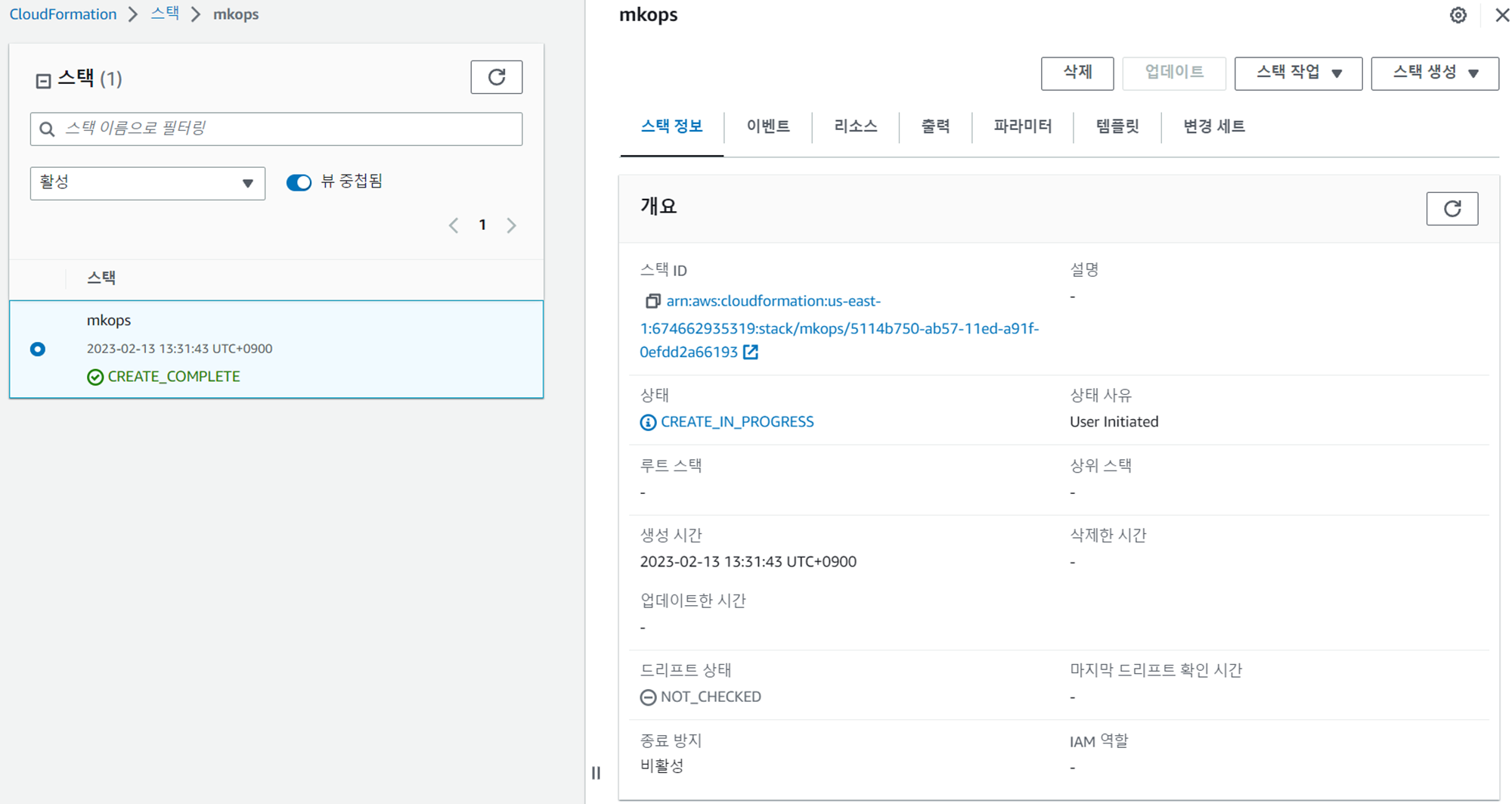Switch to the events tab
Screen dimensions: 1512x804
coord(767,126)
